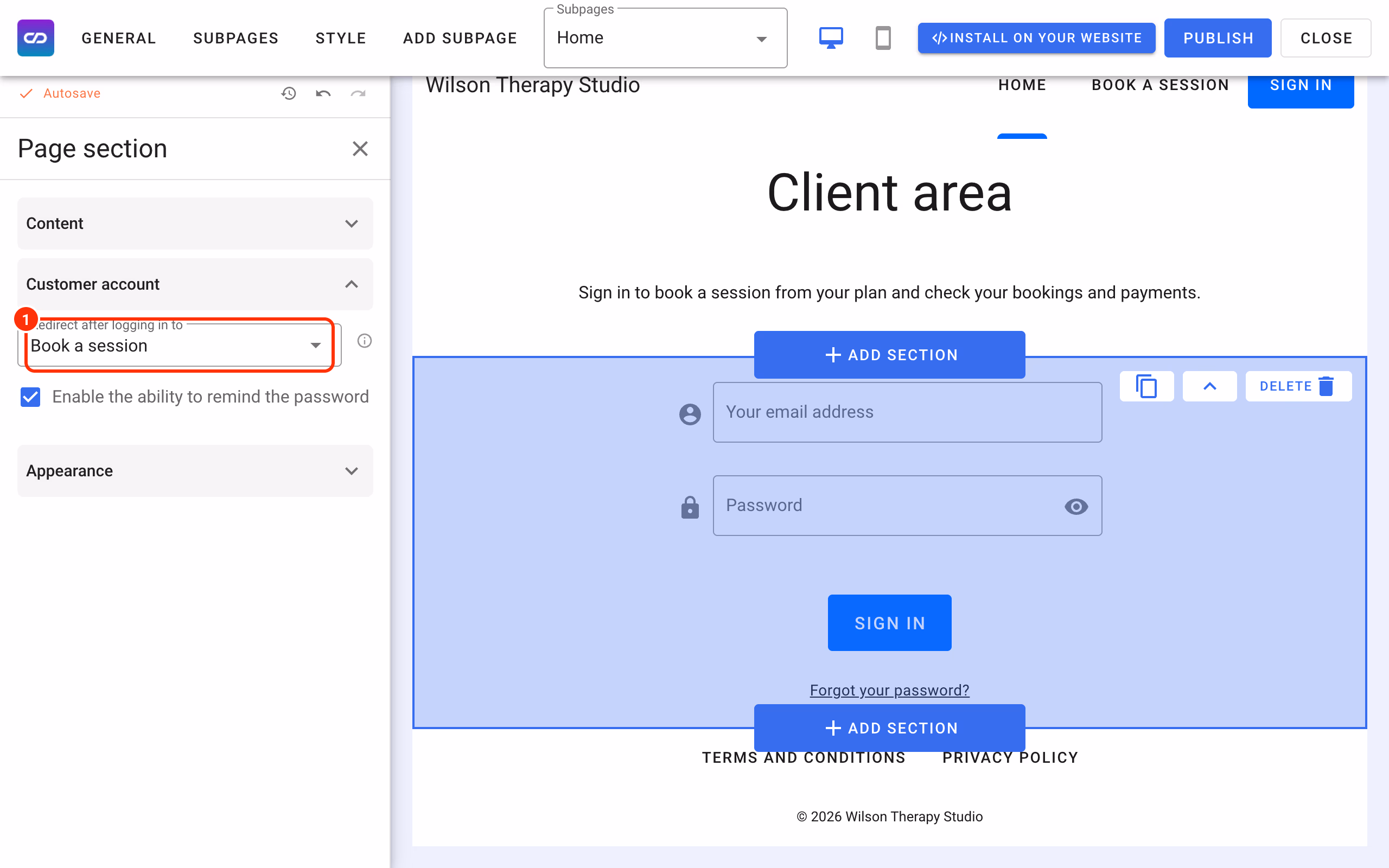Click the purple app logo icon

(36, 38)
